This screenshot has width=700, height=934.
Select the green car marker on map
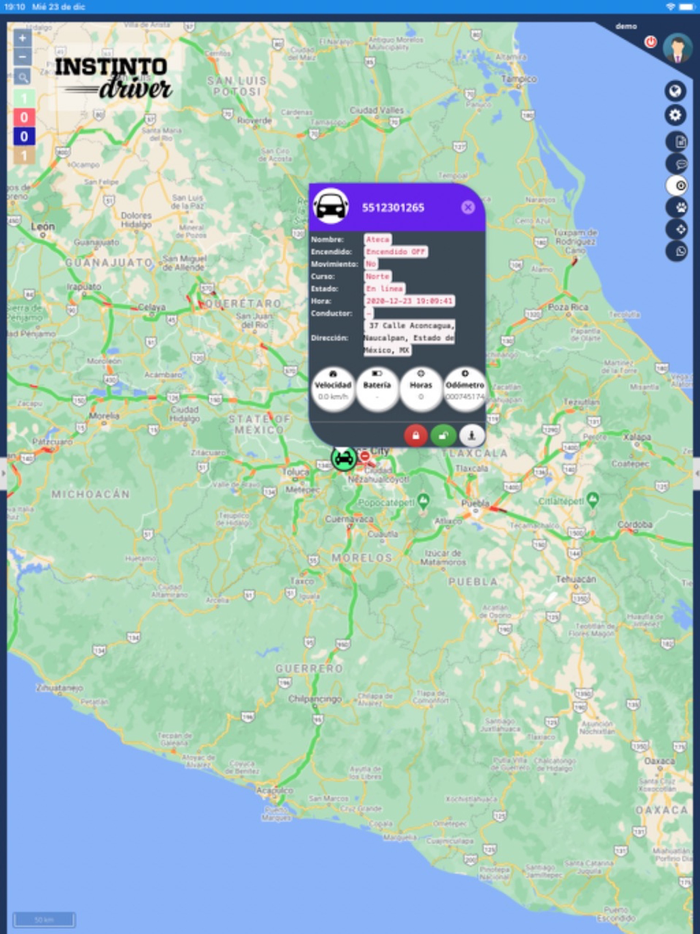(344, 459)
